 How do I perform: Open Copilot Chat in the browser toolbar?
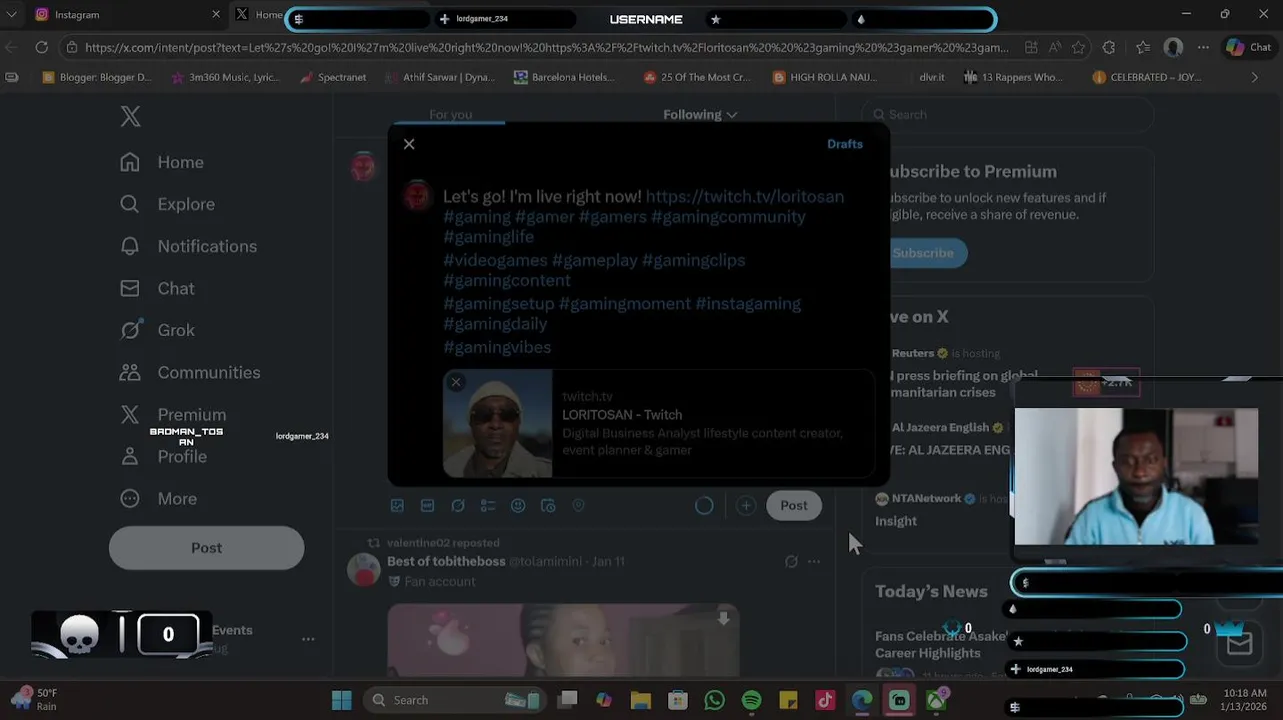click(x=1249, y=47)
